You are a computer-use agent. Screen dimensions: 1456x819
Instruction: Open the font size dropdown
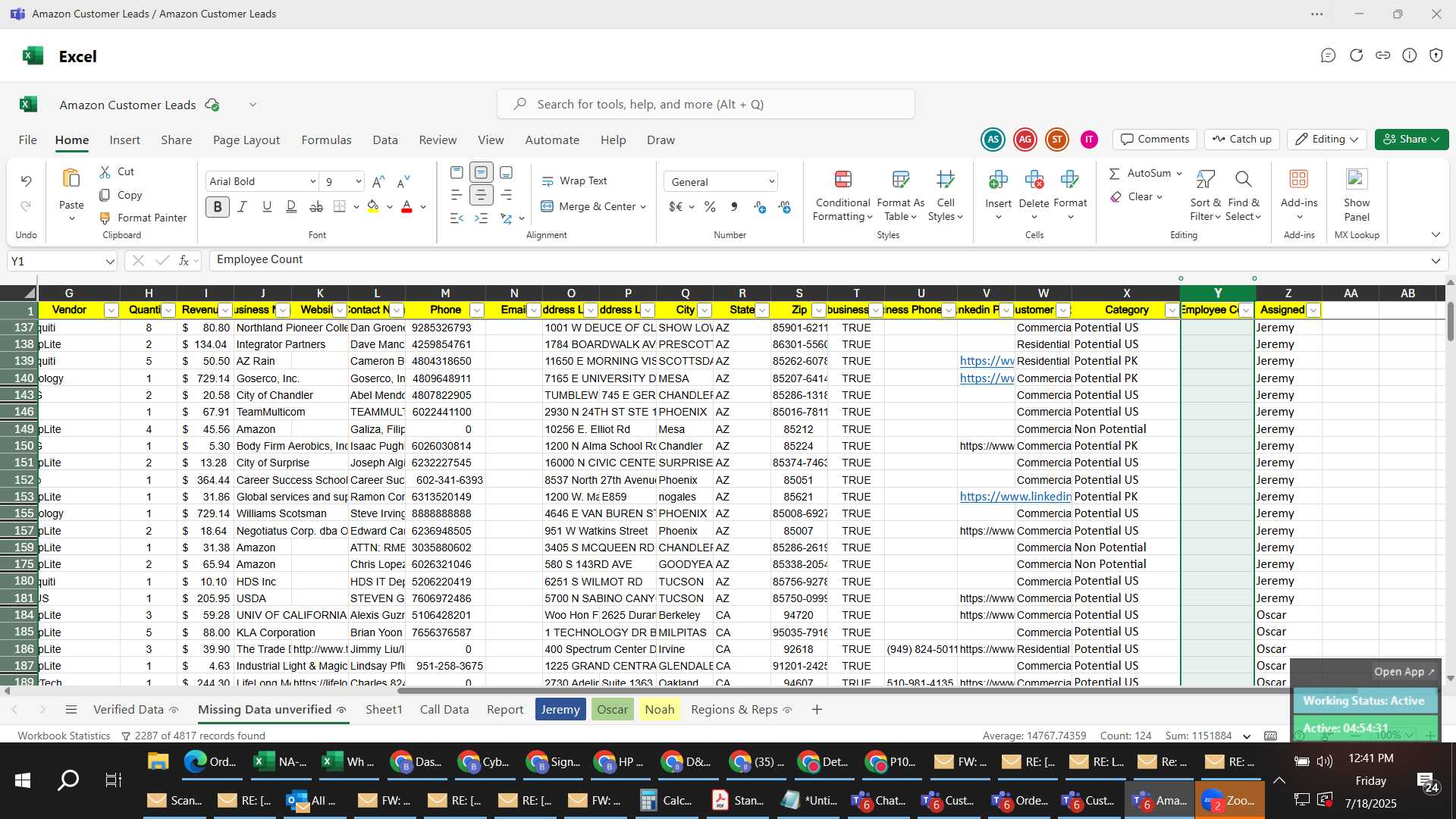[x=358, y=181]
